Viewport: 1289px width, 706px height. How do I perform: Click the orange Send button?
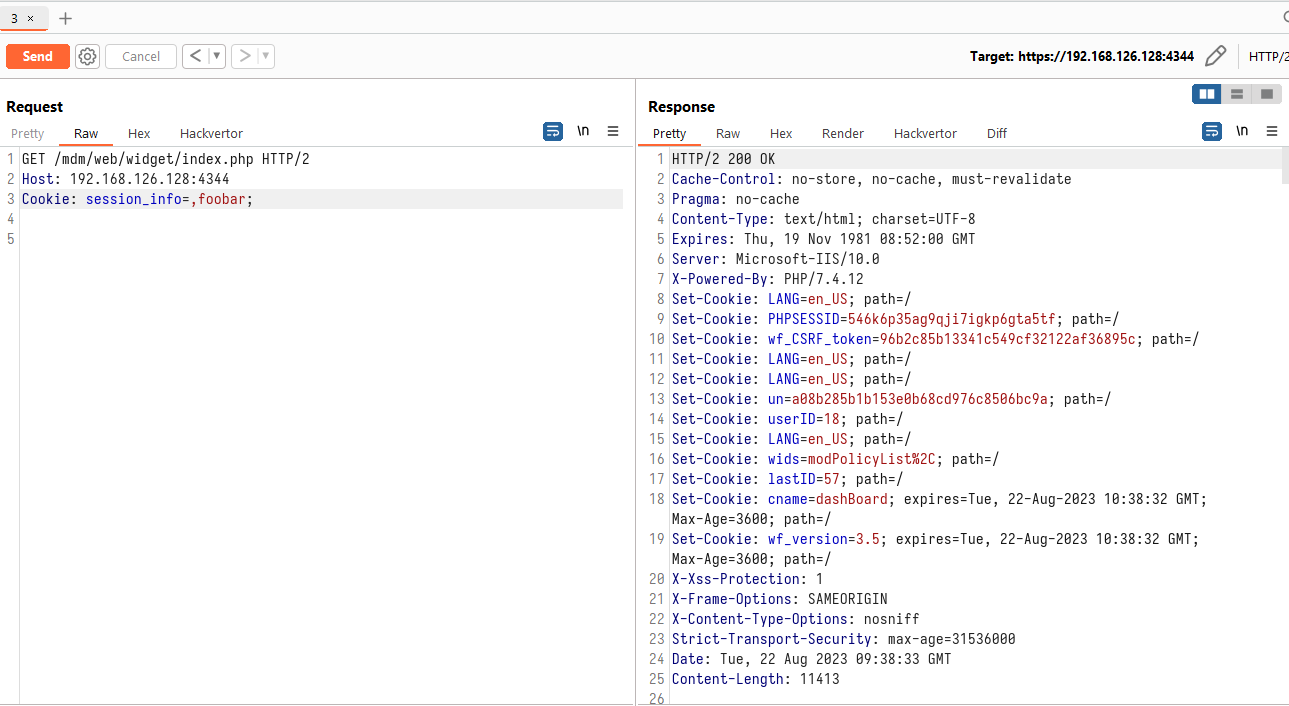click(x=38, y=56)
